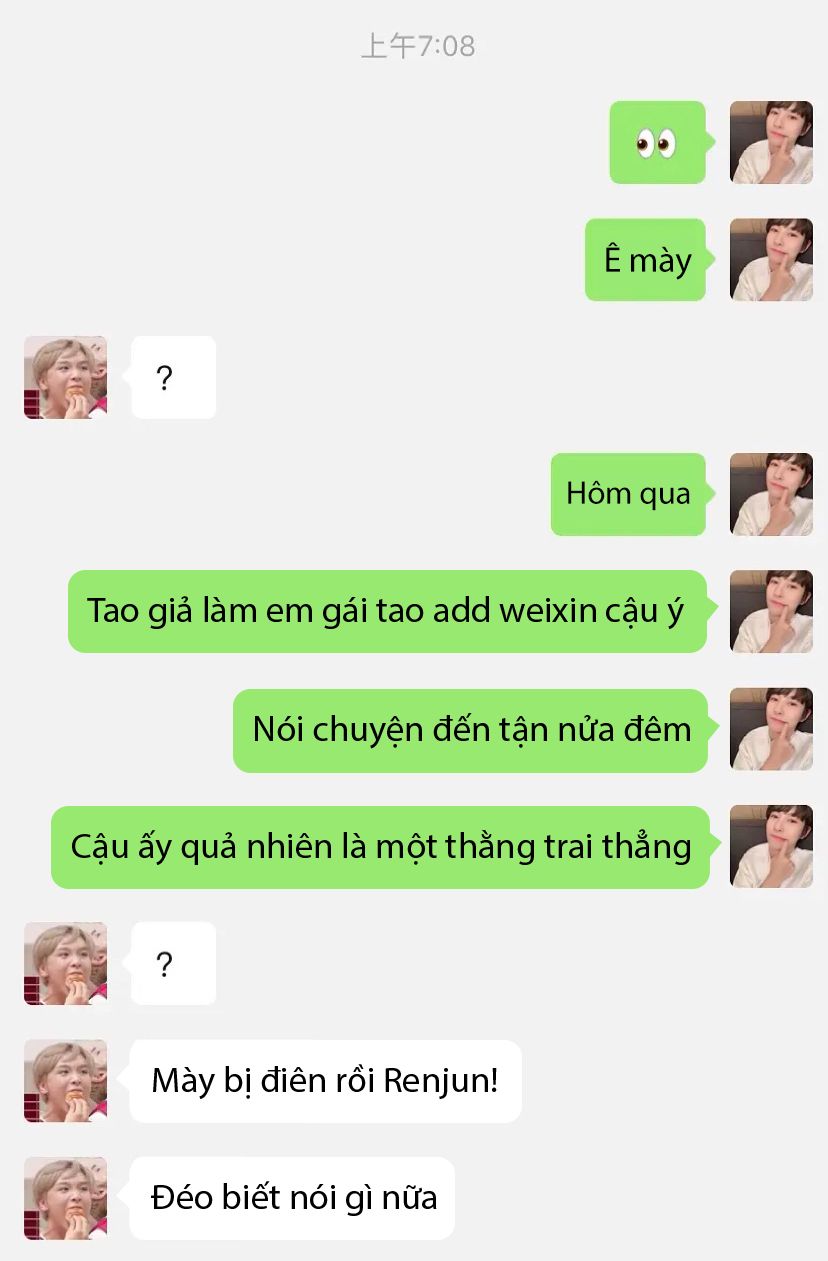Open sender avatar next to "Ê mày"
Screen dimensions: 828x1261
pyautogui.click(x=771, y=260)
